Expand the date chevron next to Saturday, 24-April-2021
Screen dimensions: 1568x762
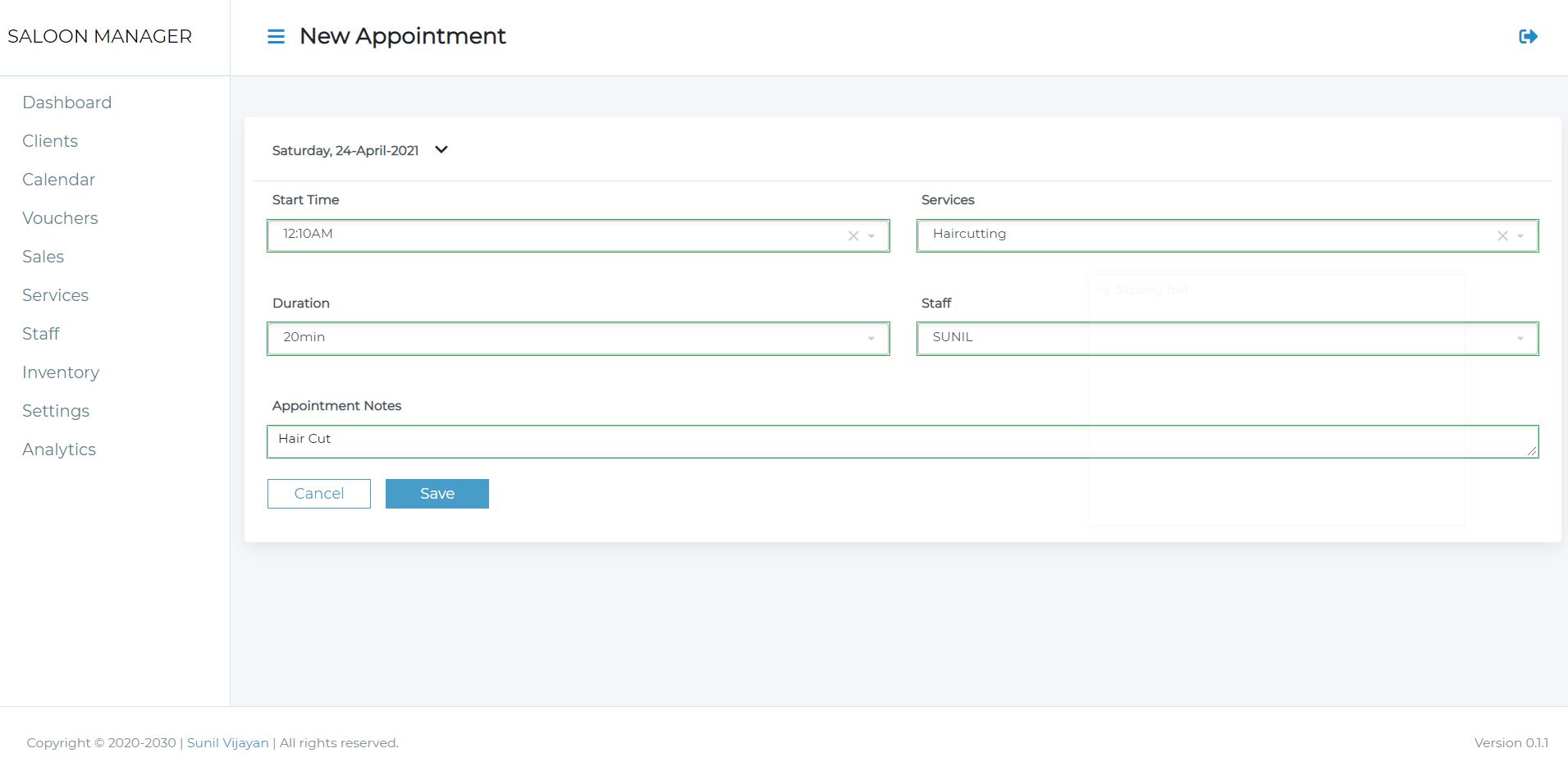click(x=441, y=149)
